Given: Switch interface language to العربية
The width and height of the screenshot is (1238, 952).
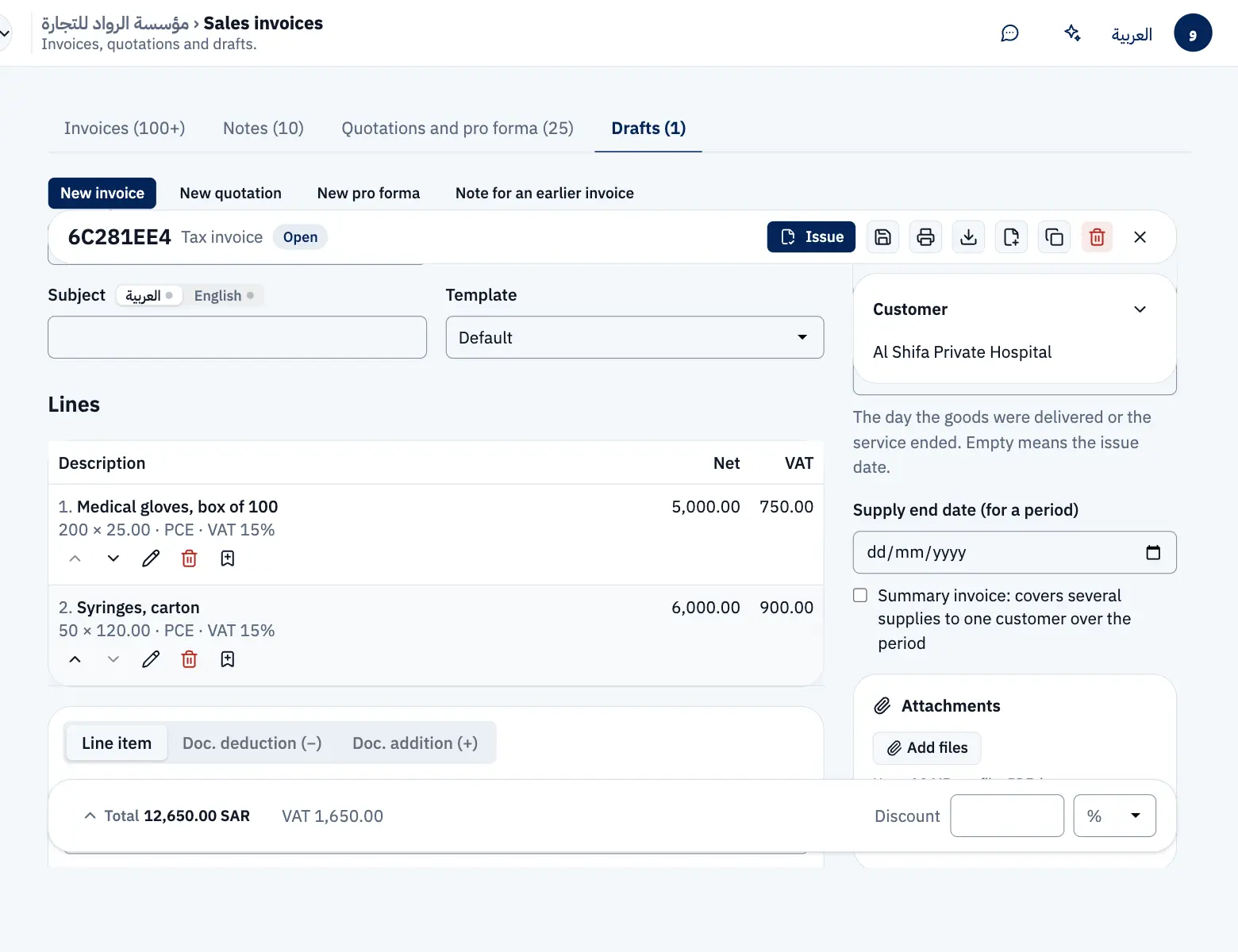Looking at the screenshot, I should pyautogui.click(x=1132, y=34).
